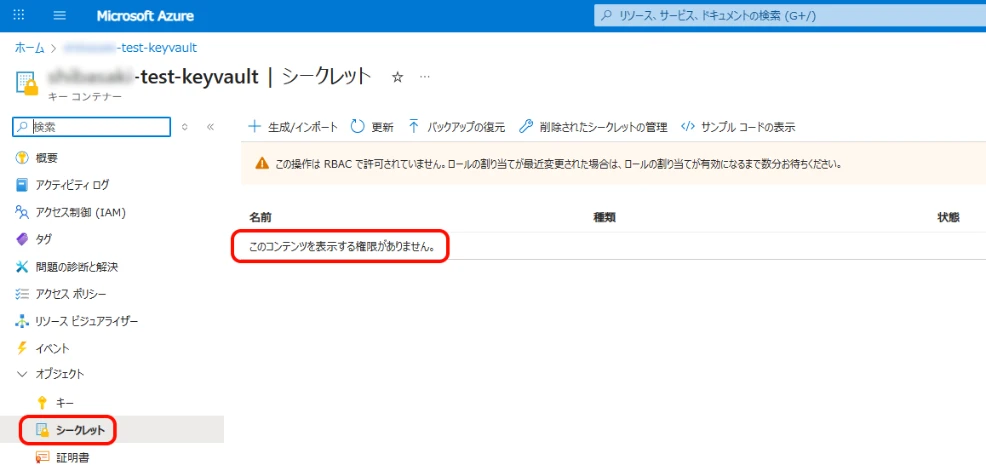Click バックアップの復元 in the toolbar
Screen dimensions: 986x465
pyautogui.click(x=455, y=127)
